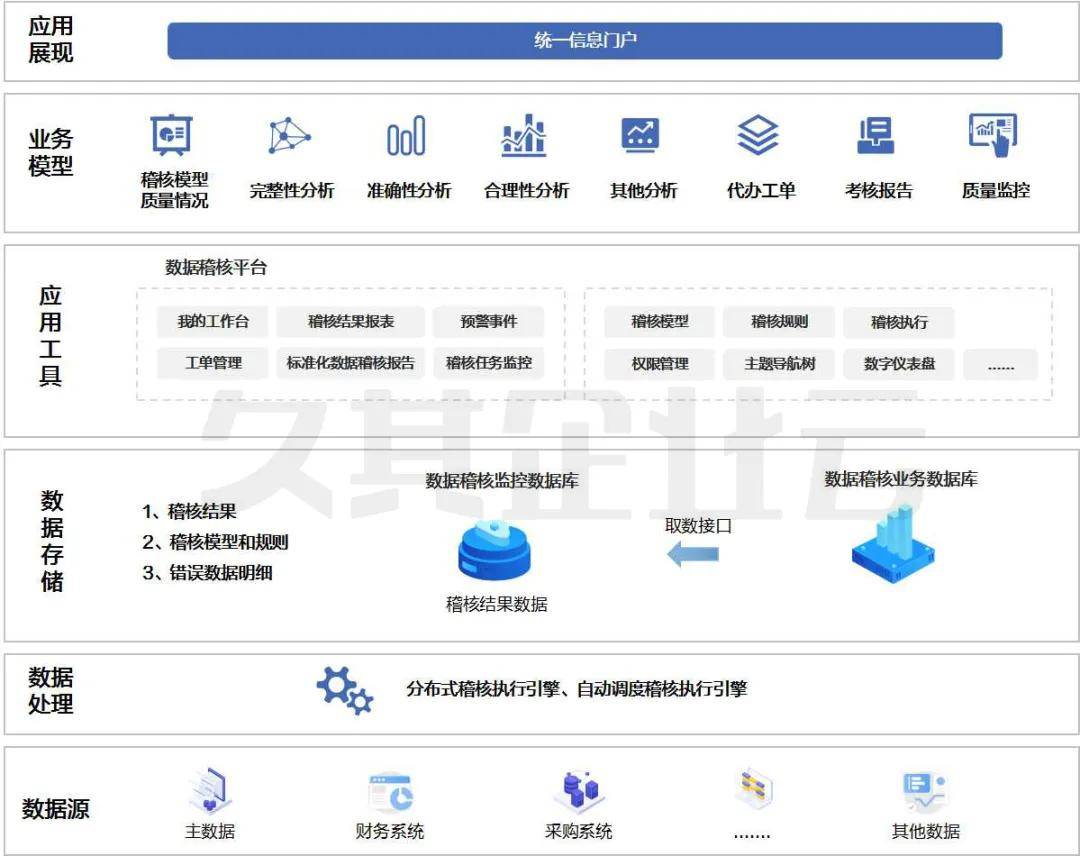Click the 代办工单 label
1080x856 pixels.
tap(762, 191)
